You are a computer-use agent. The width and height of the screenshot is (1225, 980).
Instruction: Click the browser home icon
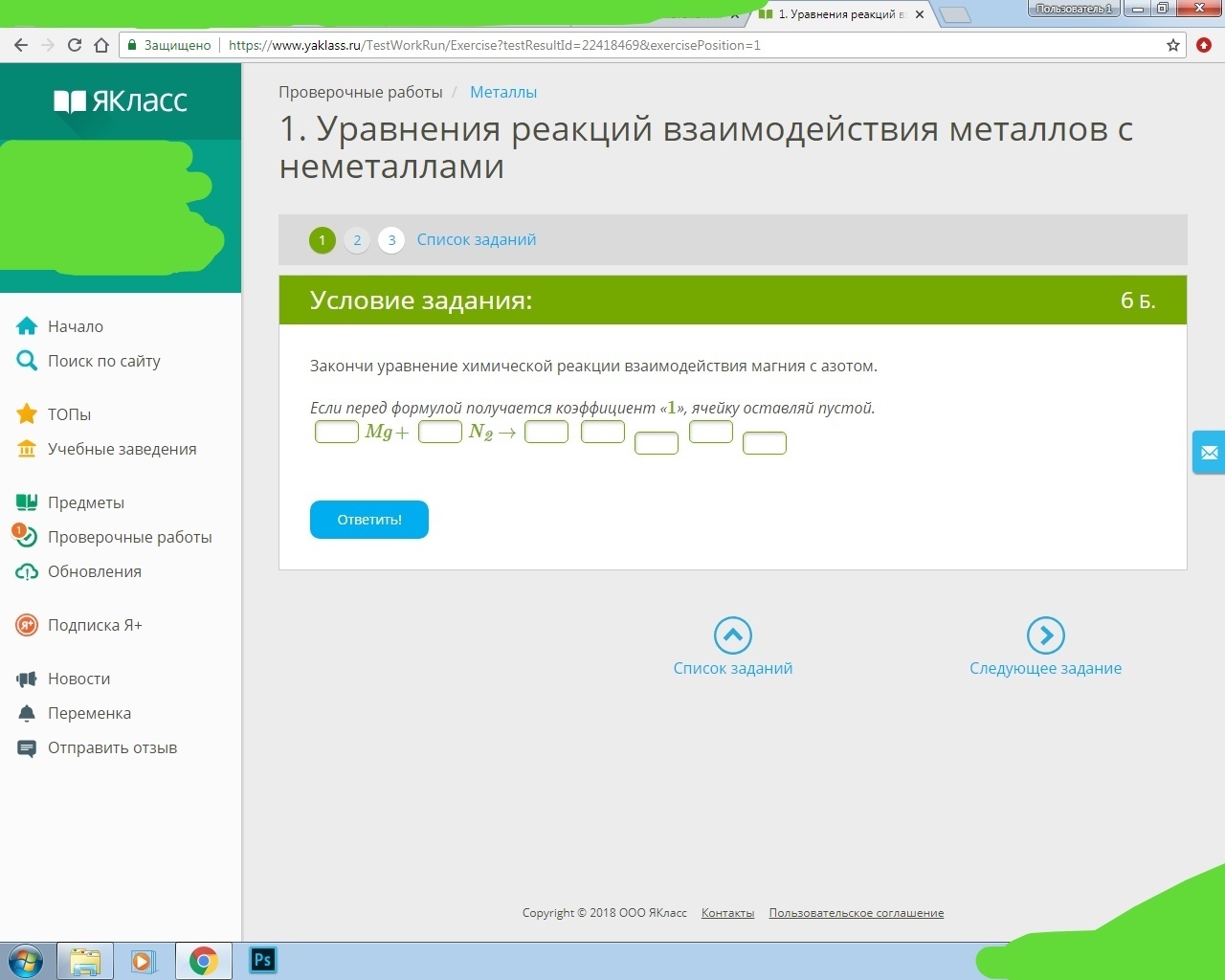click(x=101, y=45)
